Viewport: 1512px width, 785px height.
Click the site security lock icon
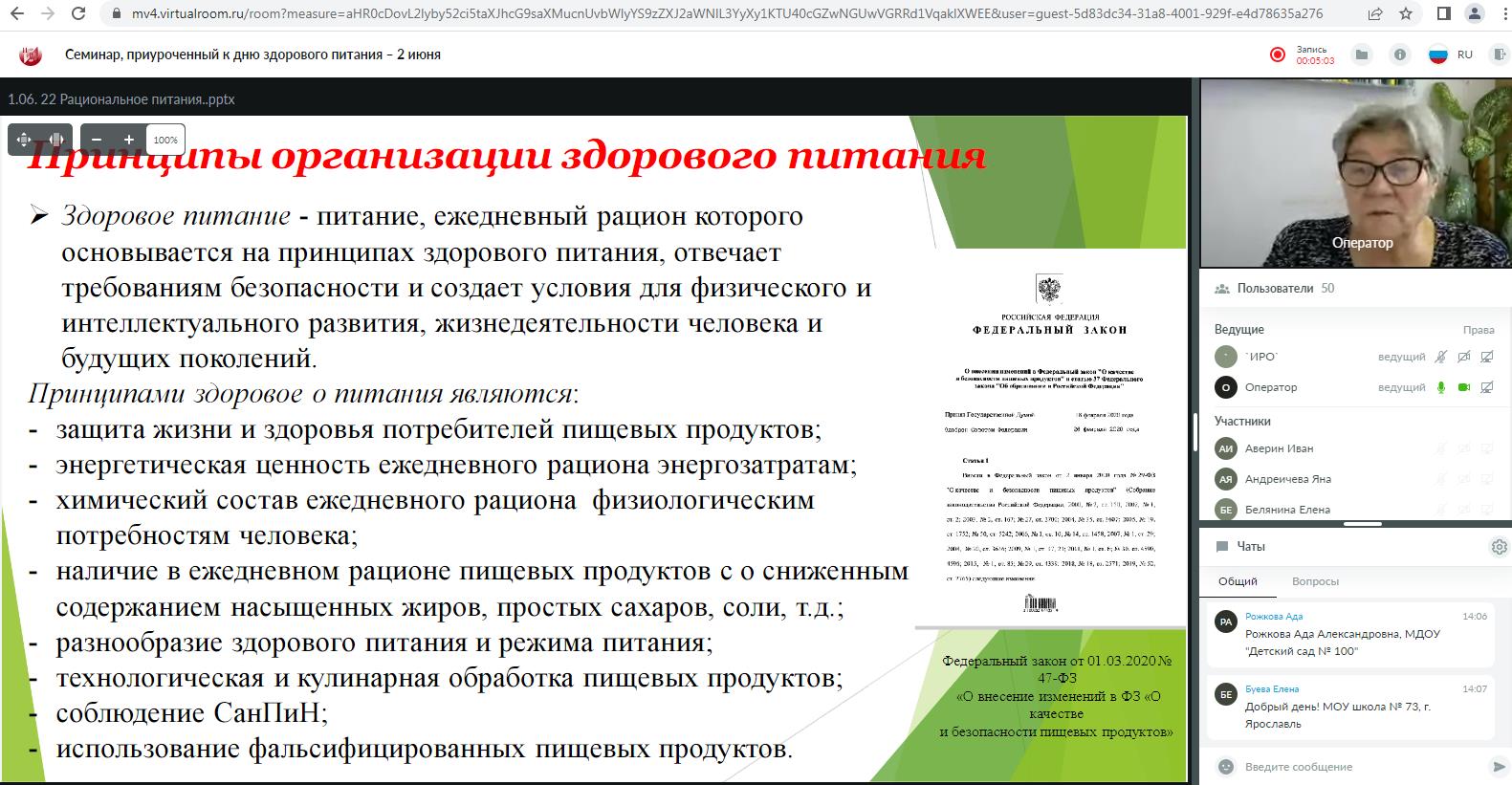116,14
